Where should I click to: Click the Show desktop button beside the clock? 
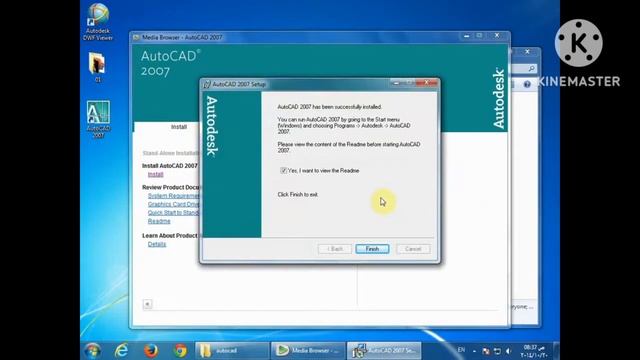tap(556, 351)
